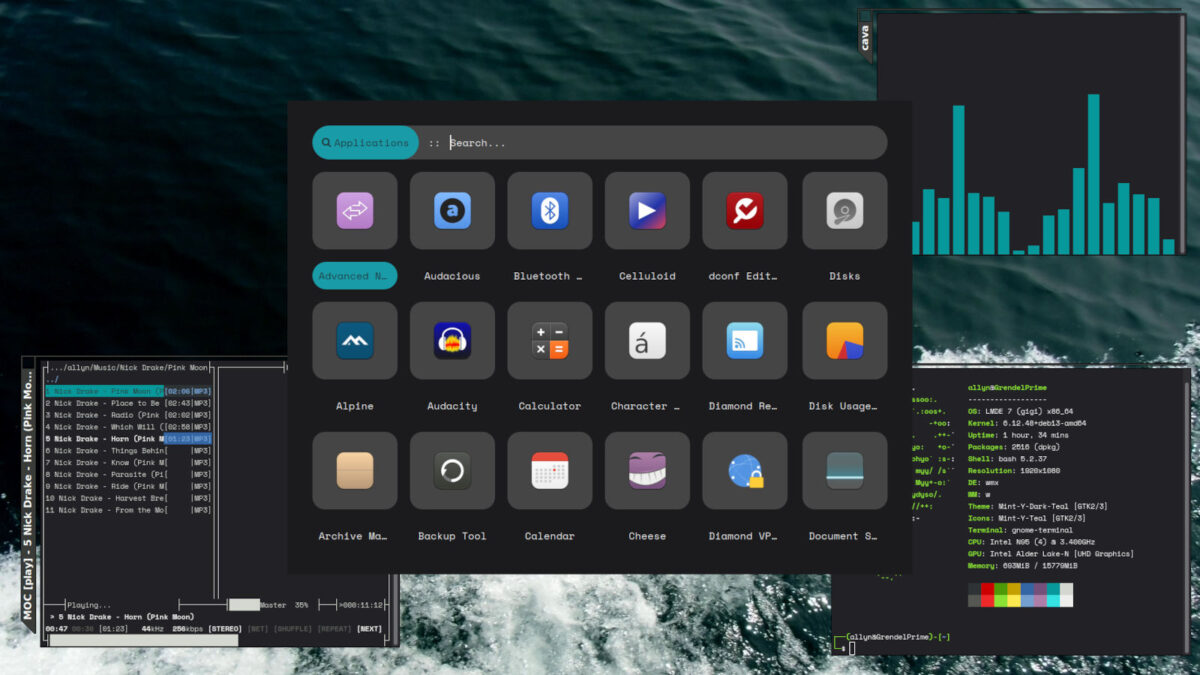
Task: Open the Bluetooth manager icon
Action: coord(549,211)
